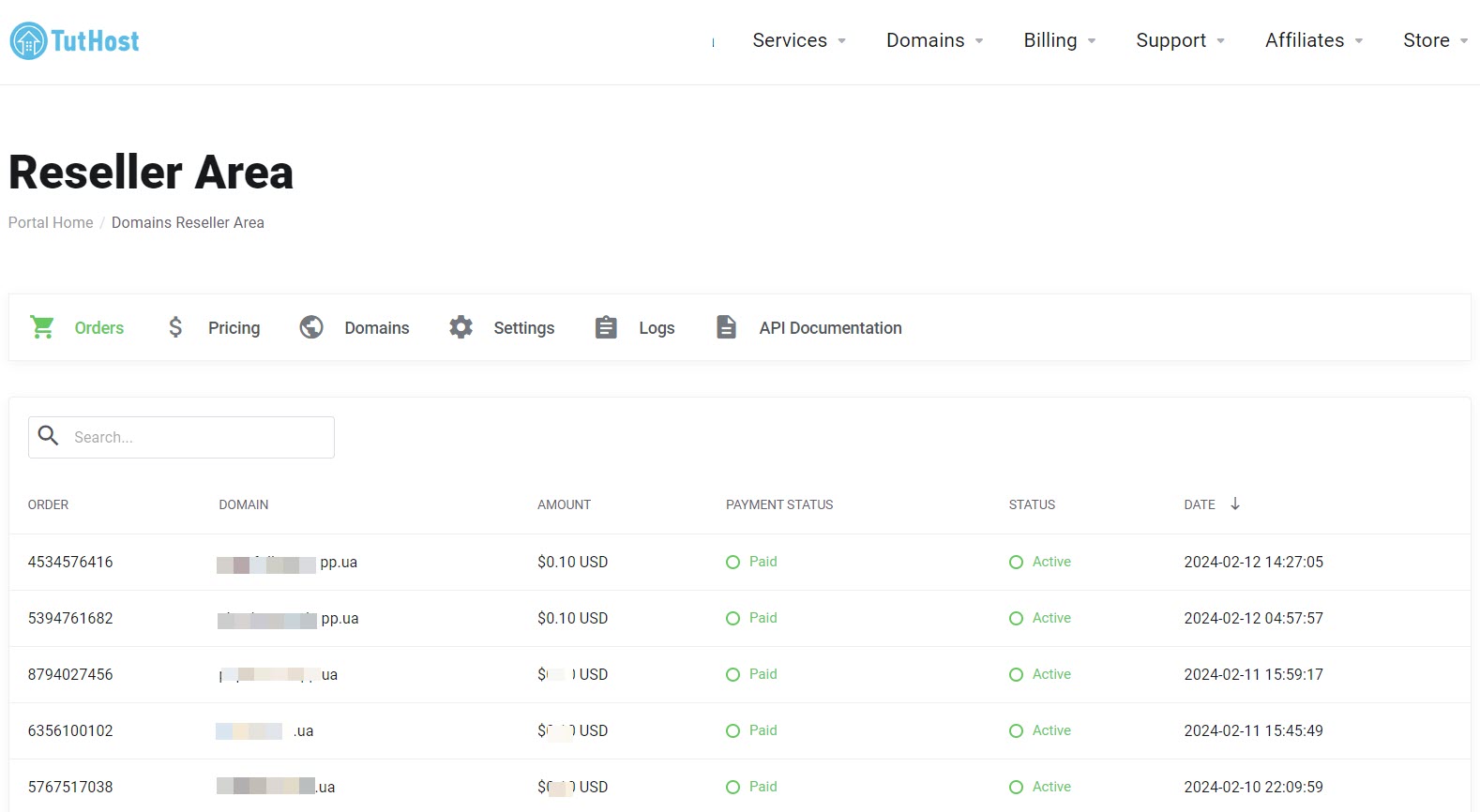This screenshot has height=812, width=1480.
Task: Sort table by Payment Status header
Action: (x=778, y=504)
